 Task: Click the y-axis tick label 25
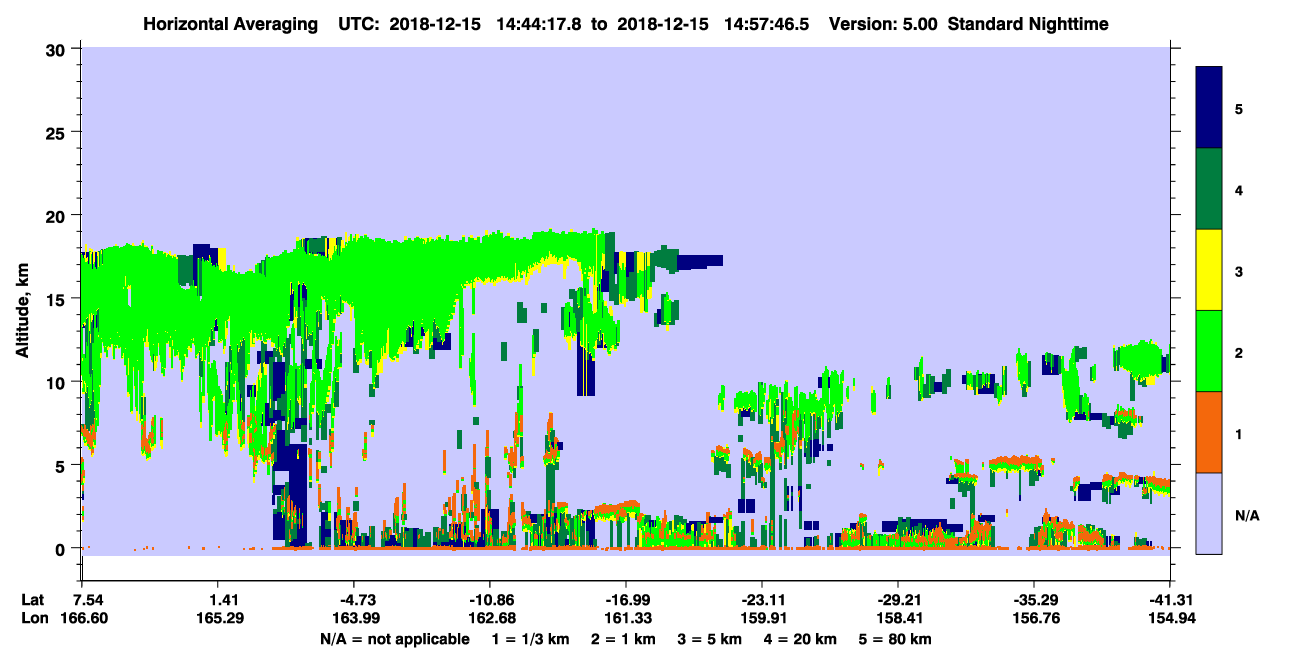pos(57,132)
